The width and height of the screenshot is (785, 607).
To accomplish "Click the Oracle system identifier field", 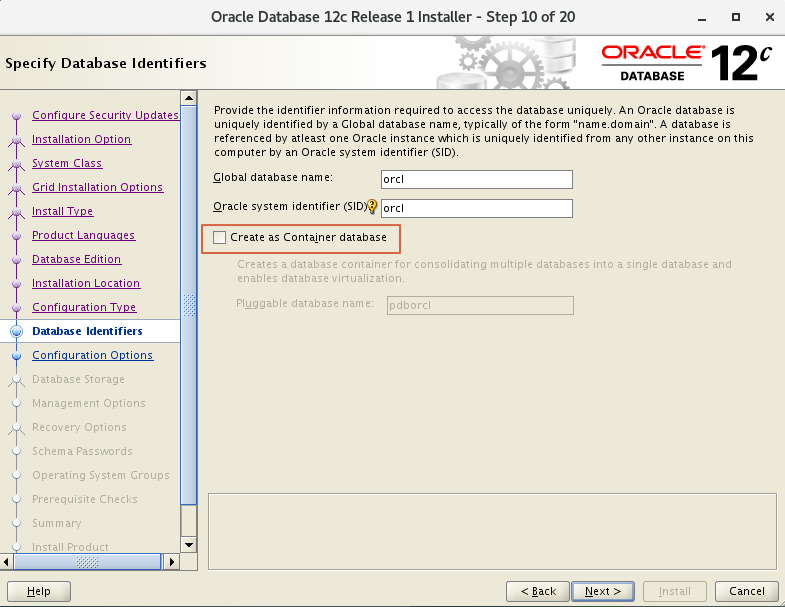I will (x=476, y=209).
